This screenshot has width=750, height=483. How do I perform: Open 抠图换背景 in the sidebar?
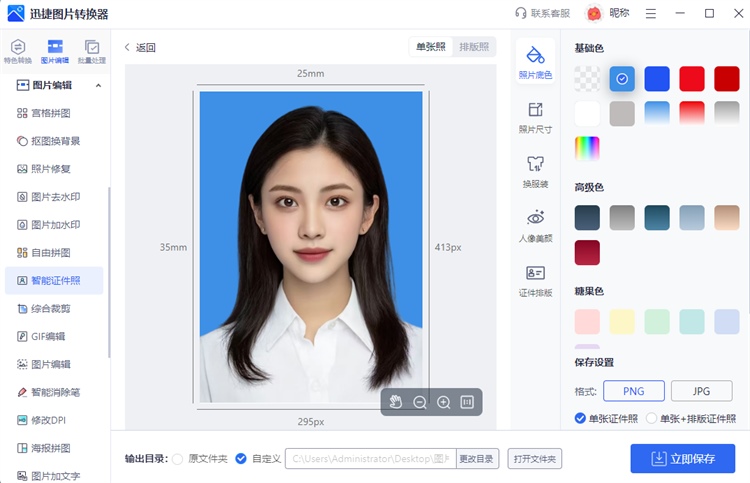coord(54,141)
